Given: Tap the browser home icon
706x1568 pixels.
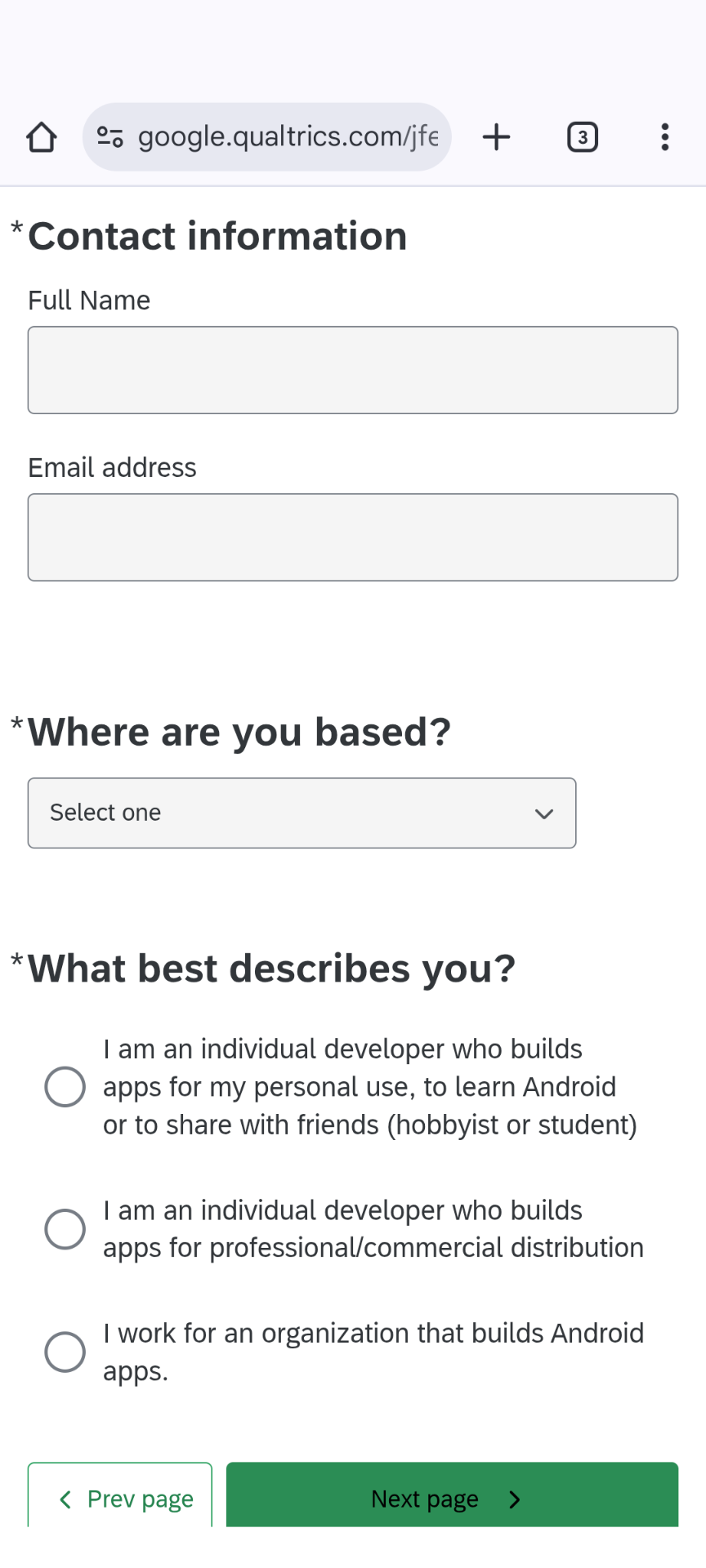Looking at the screenshot, I should [x=42, y=137].
